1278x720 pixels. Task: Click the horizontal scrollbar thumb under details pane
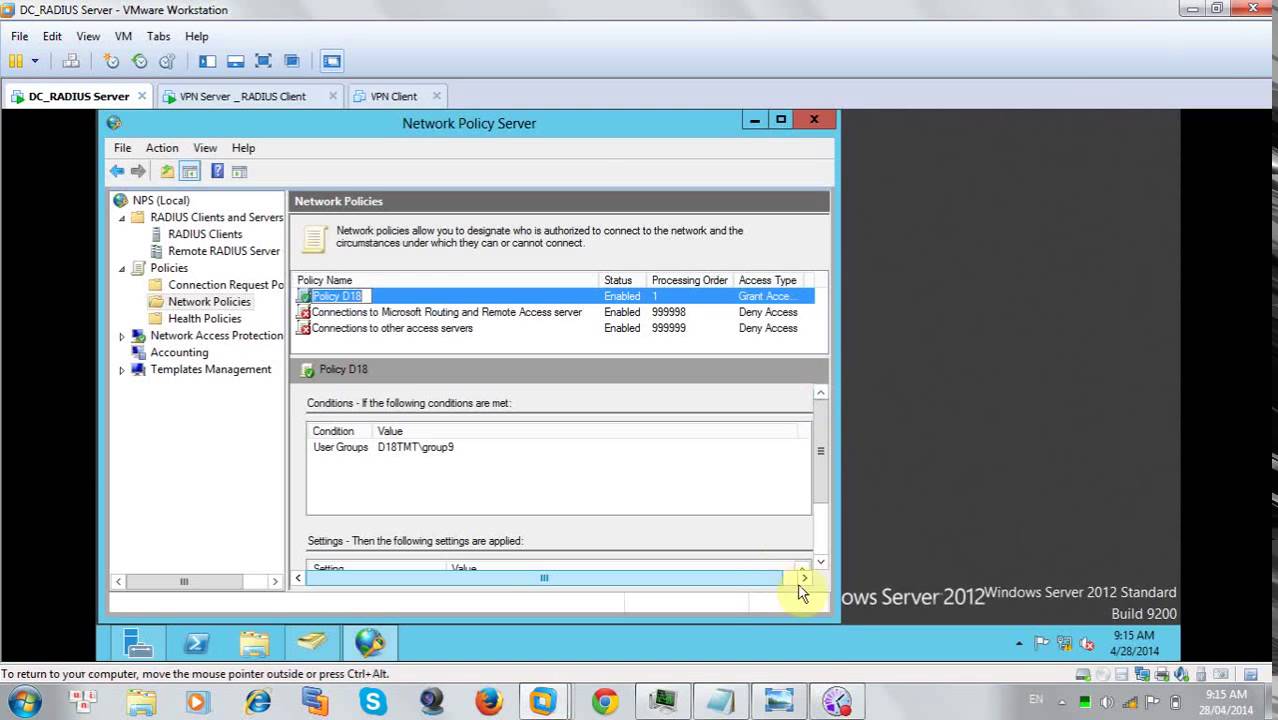[544, 578]
